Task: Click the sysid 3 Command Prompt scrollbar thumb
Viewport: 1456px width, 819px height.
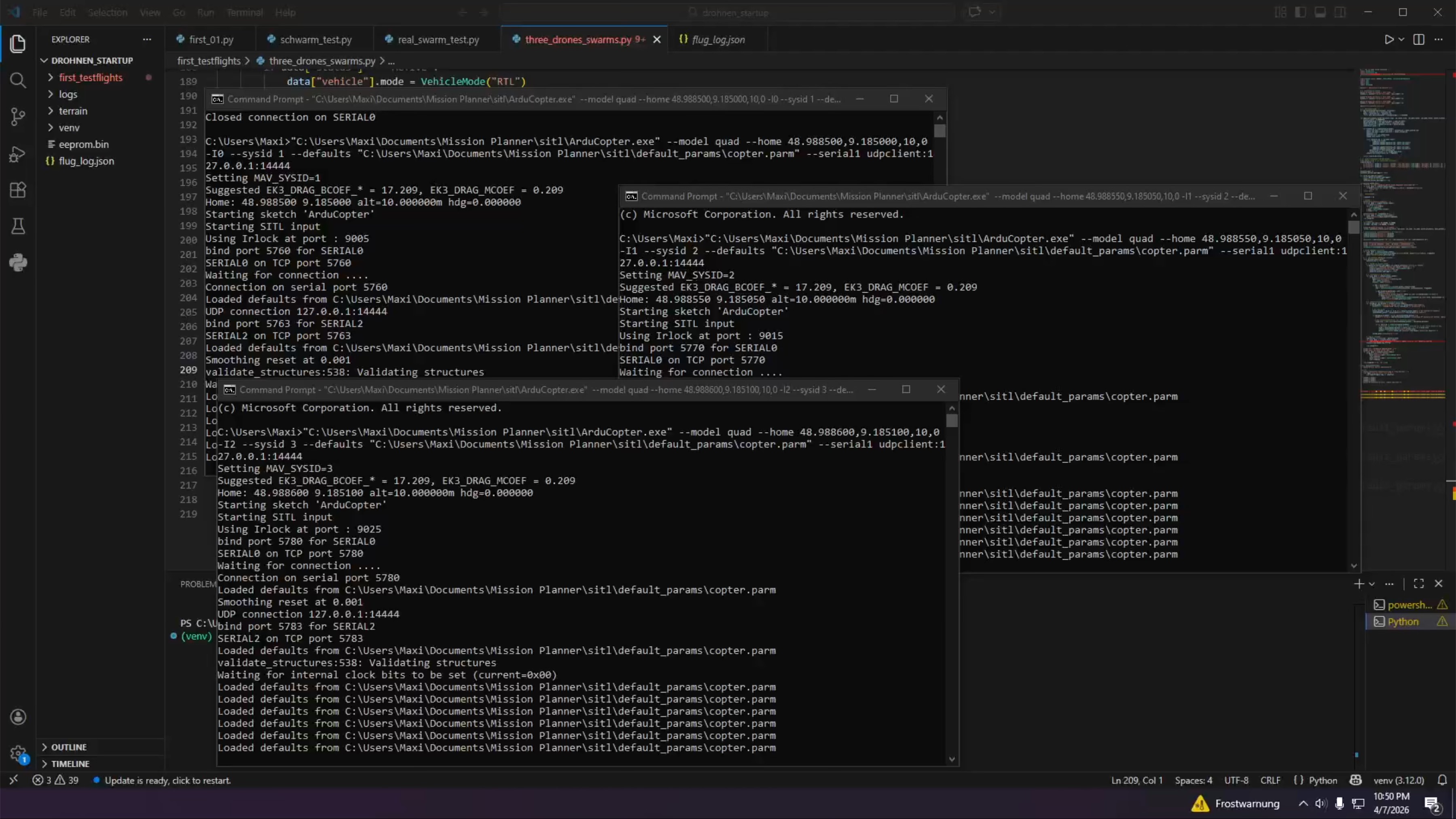Action: pos(952,420)
